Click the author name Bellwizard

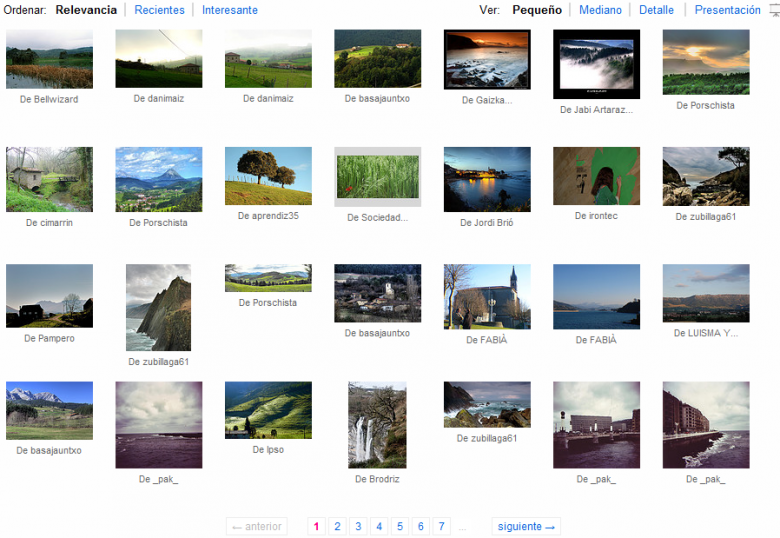(x=55, y=99)
